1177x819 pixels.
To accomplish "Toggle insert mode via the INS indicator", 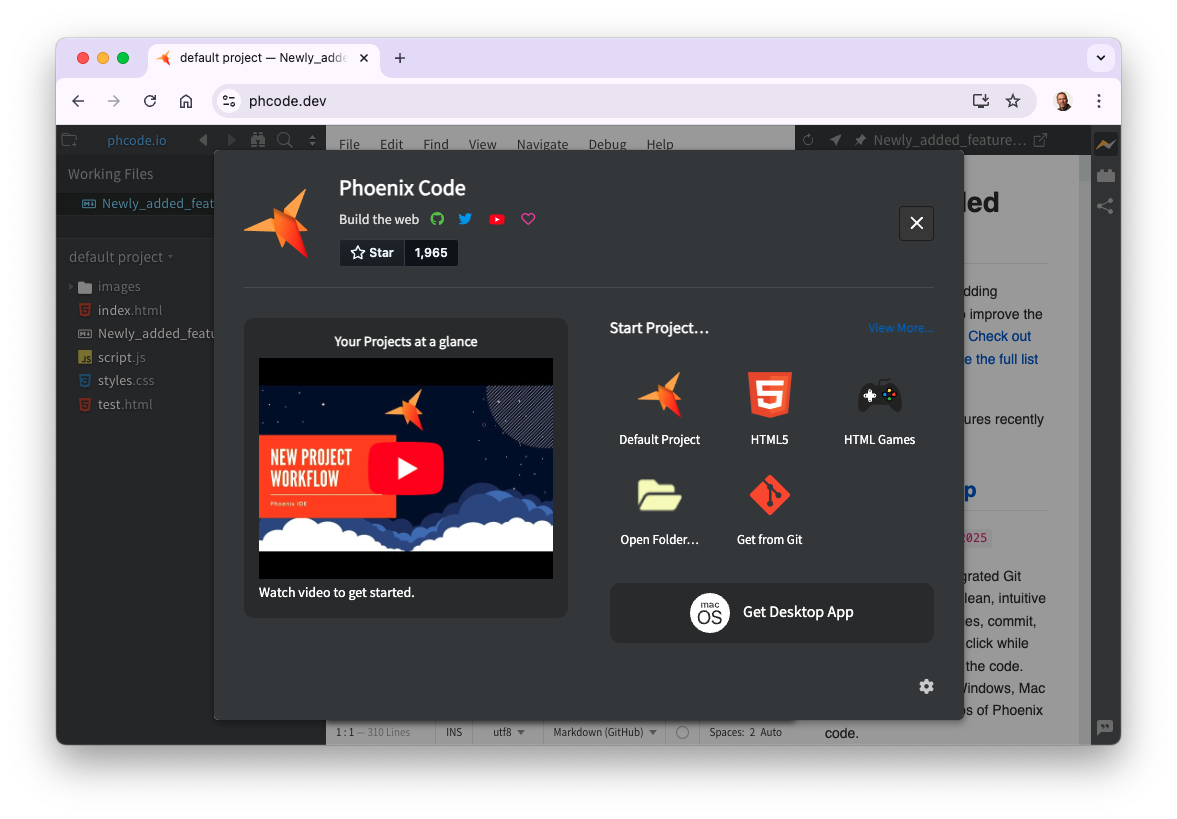I will point(453,731).
